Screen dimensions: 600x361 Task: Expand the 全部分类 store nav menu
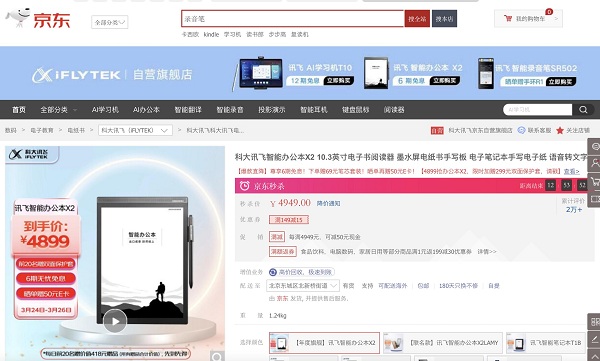pos(58,110)
